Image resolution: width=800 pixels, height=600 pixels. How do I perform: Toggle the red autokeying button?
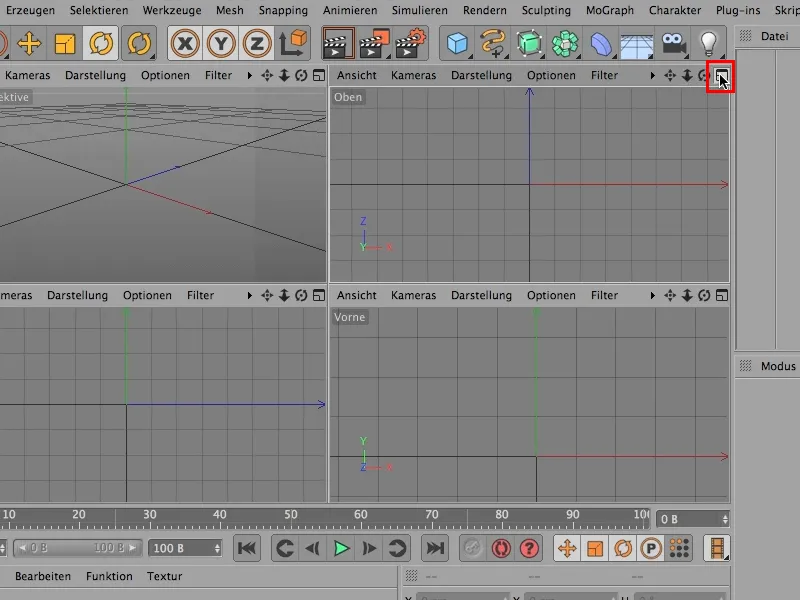click(x=501, y=548)
